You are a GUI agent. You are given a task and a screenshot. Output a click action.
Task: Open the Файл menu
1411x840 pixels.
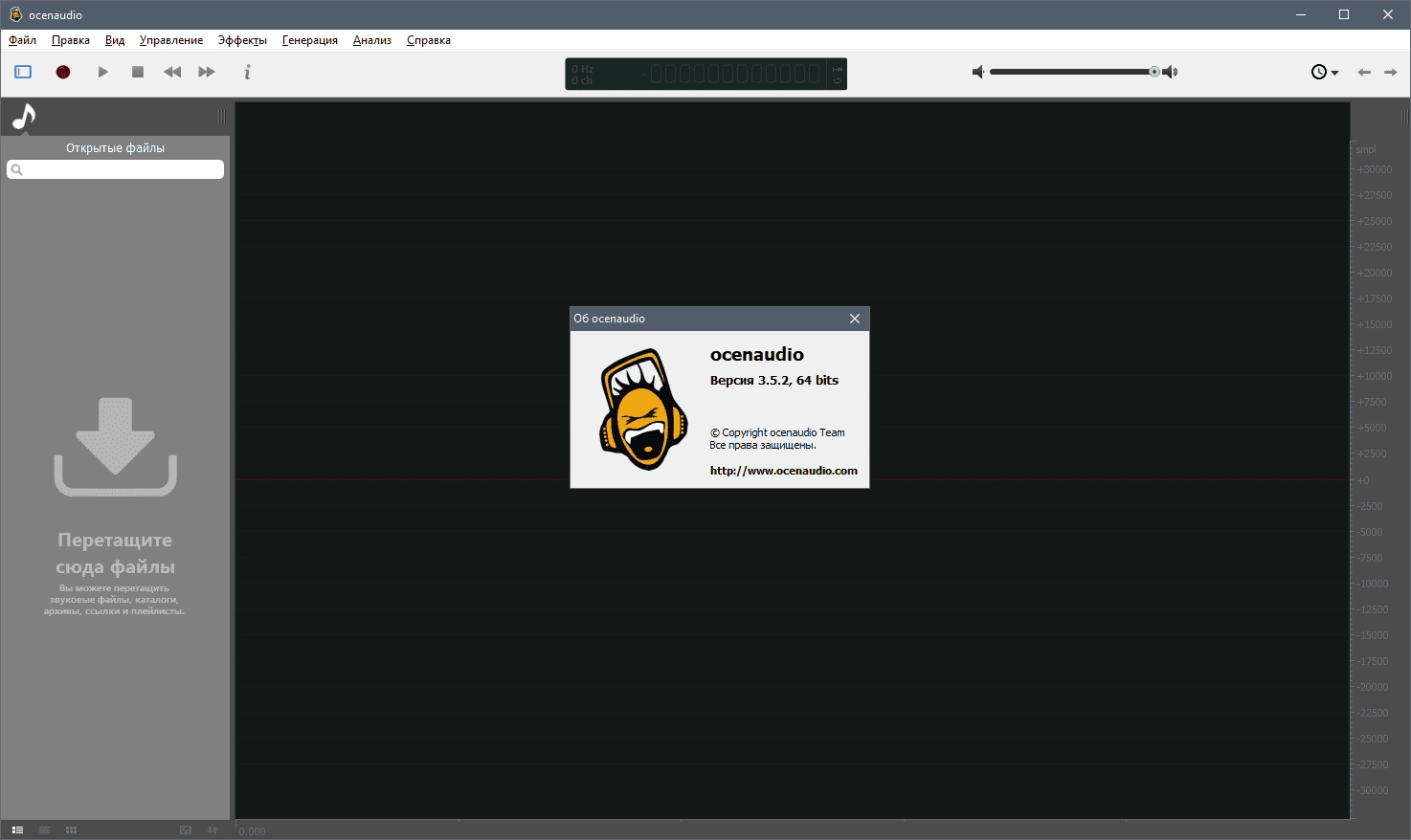(23, 40)
